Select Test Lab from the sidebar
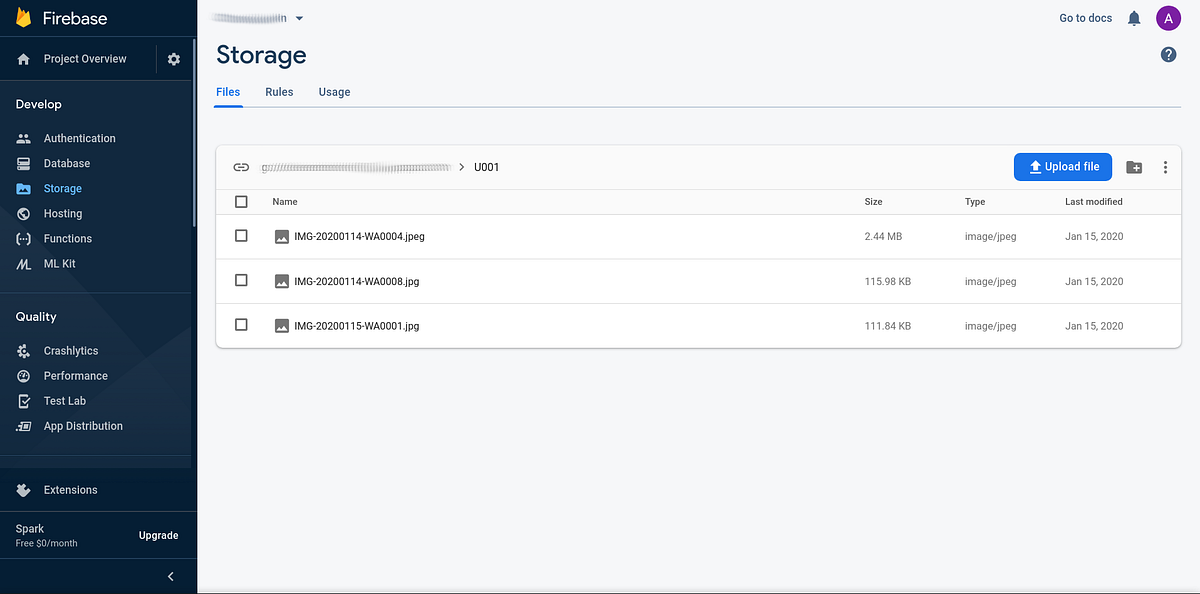The image size is (1200, 594). click(62, 400)
